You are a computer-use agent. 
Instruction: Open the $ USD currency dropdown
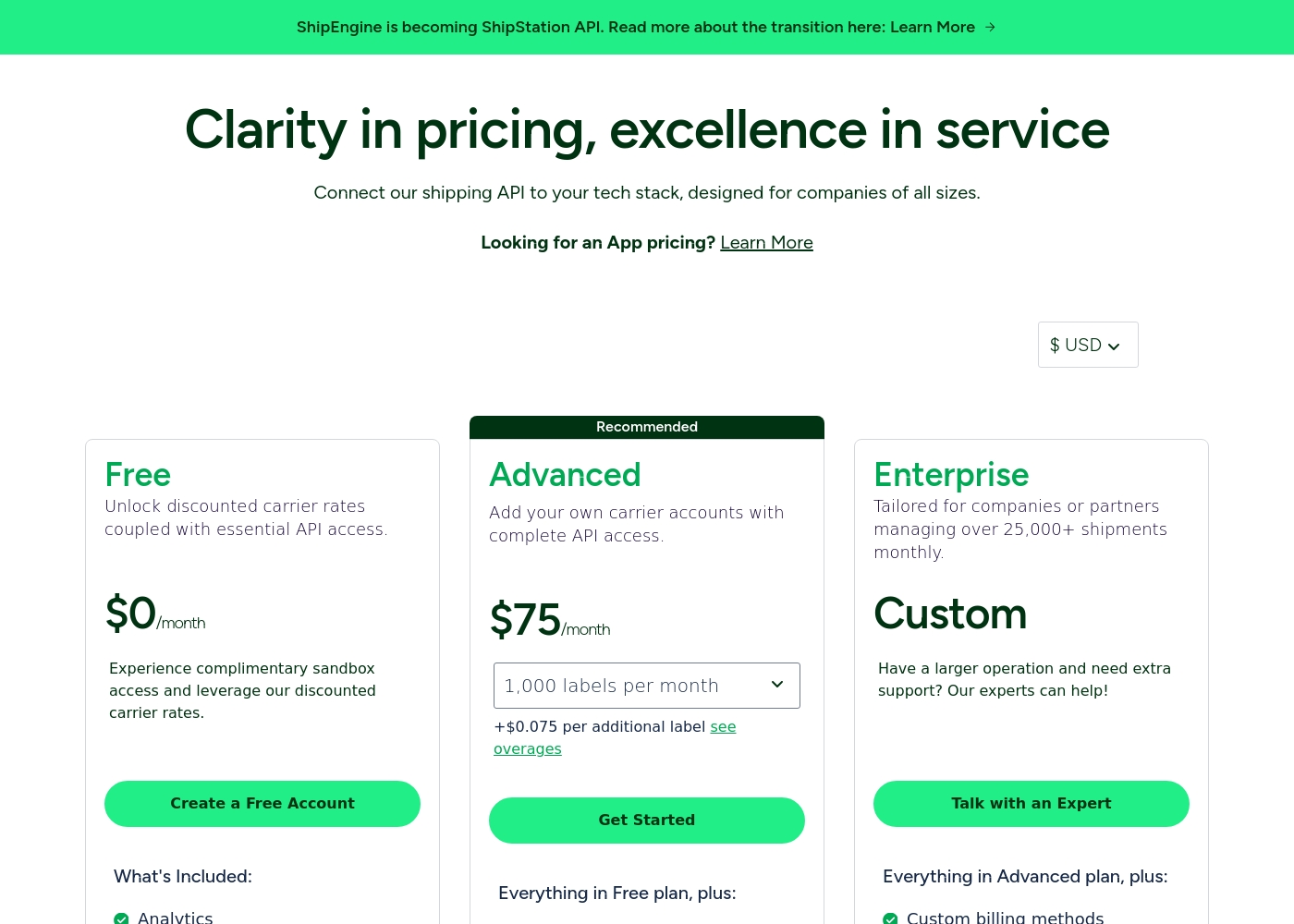click(1088, 345)
